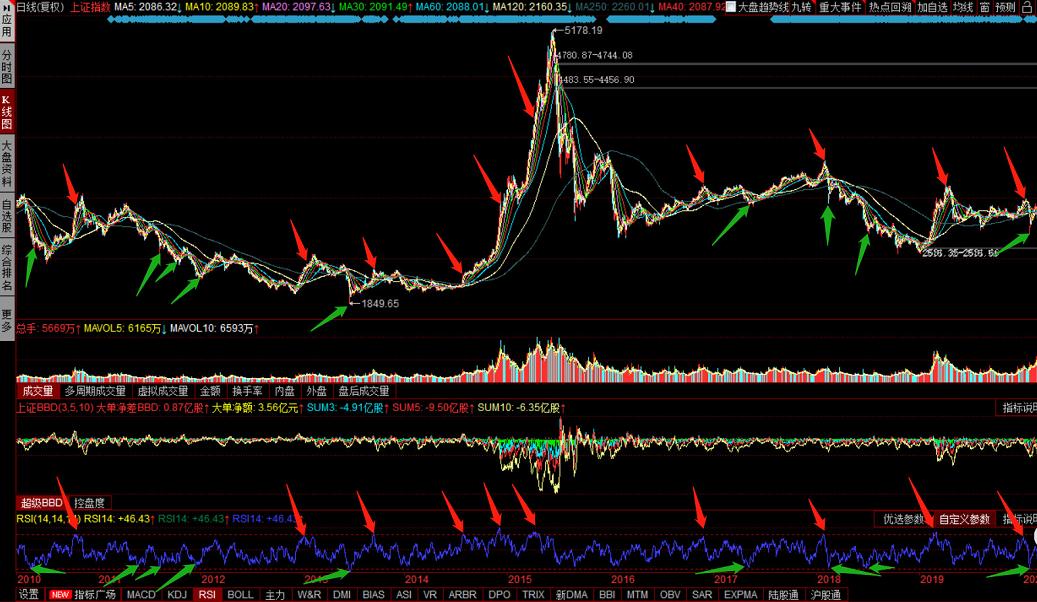Select the BBI indicator tab
The height and width of the screenshot is (602, 1037).
pyautogui.click(x=607, y=595)
